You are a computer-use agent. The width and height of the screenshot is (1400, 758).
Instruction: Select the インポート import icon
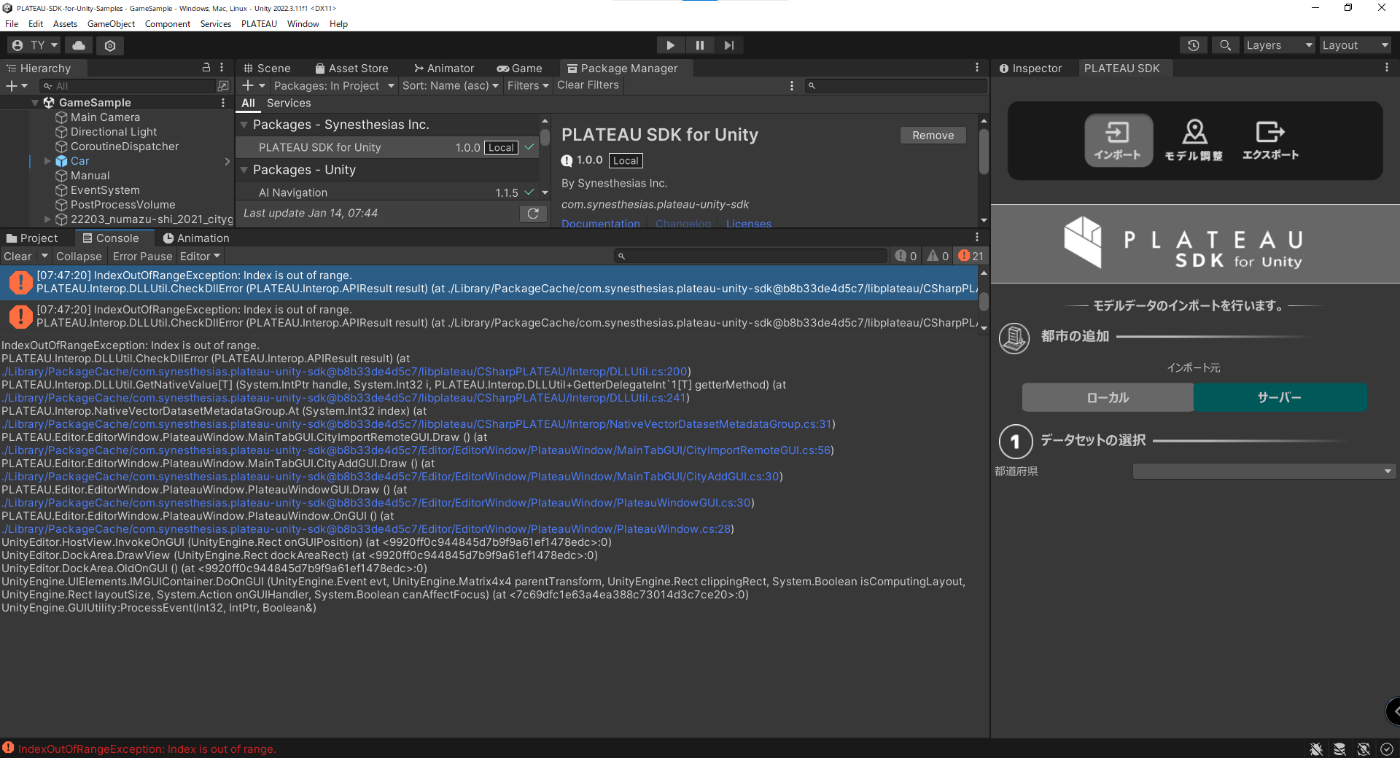coord(1118,140)
